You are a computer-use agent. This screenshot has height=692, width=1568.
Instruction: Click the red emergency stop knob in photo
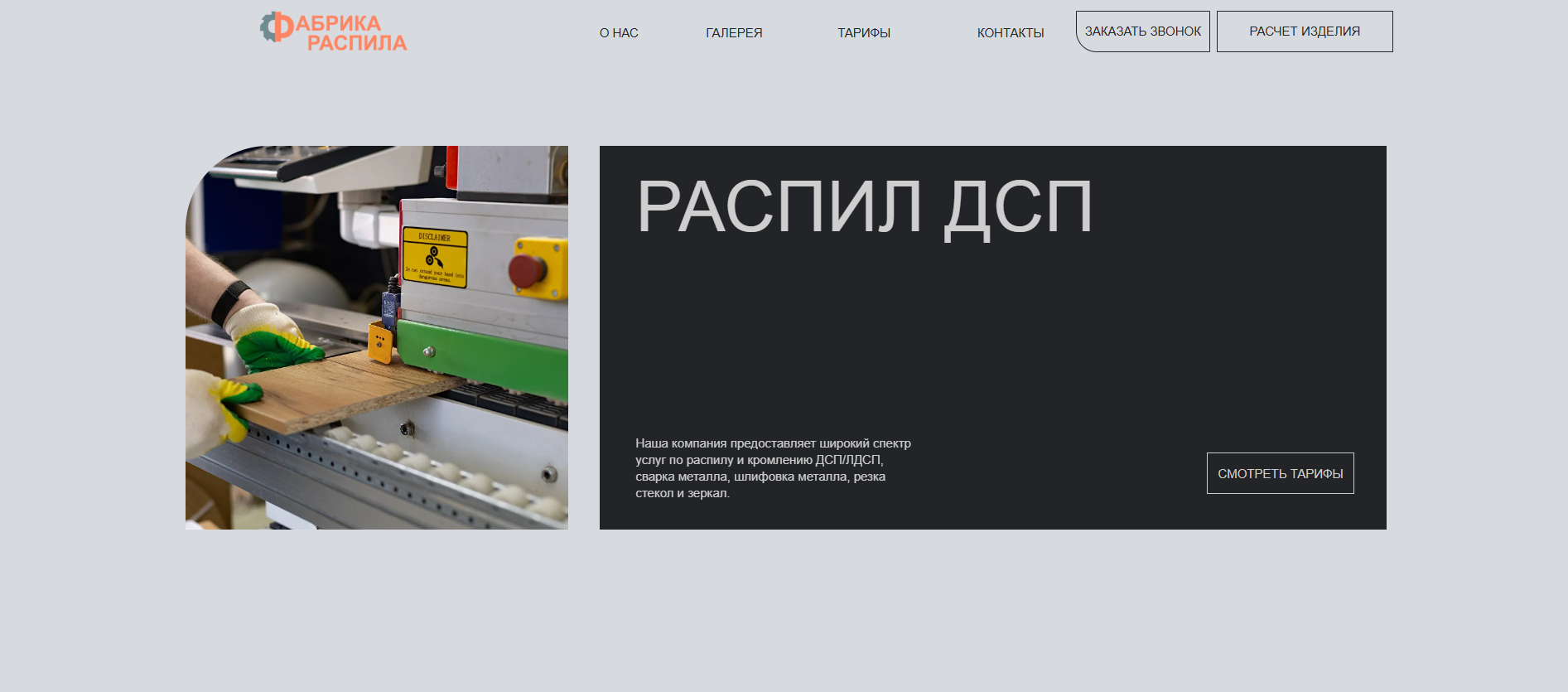[527, 270]
